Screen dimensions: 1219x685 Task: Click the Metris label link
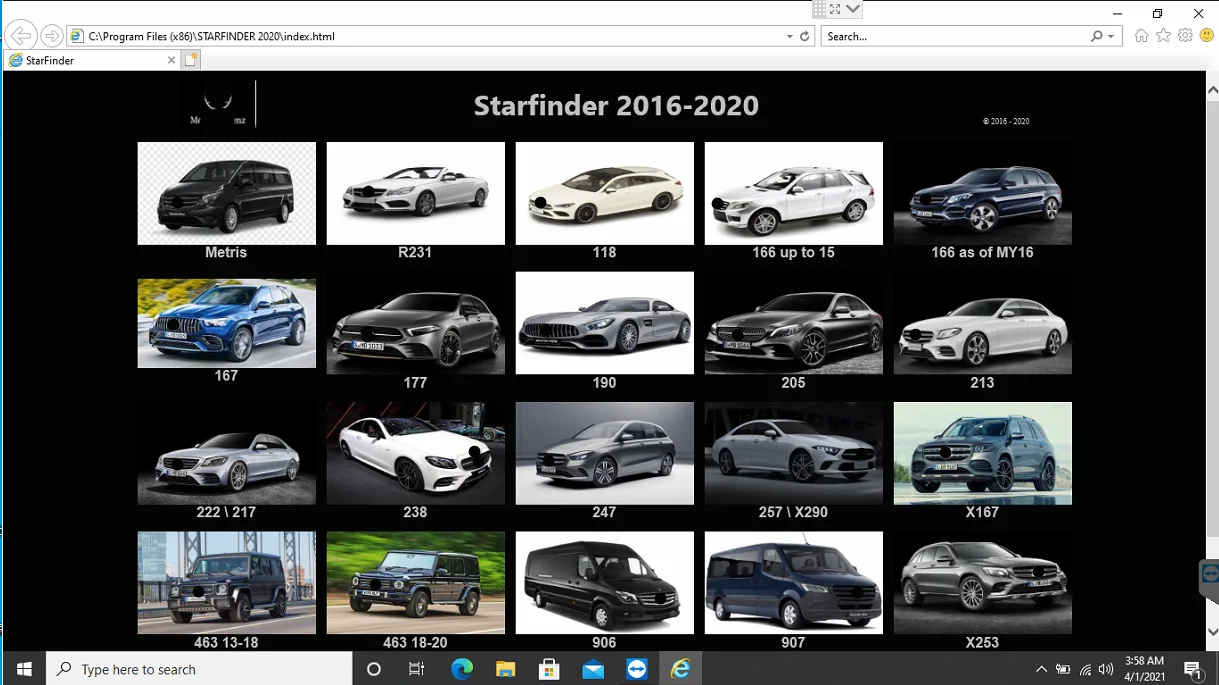pyautogui.click(x=226, y=253)
